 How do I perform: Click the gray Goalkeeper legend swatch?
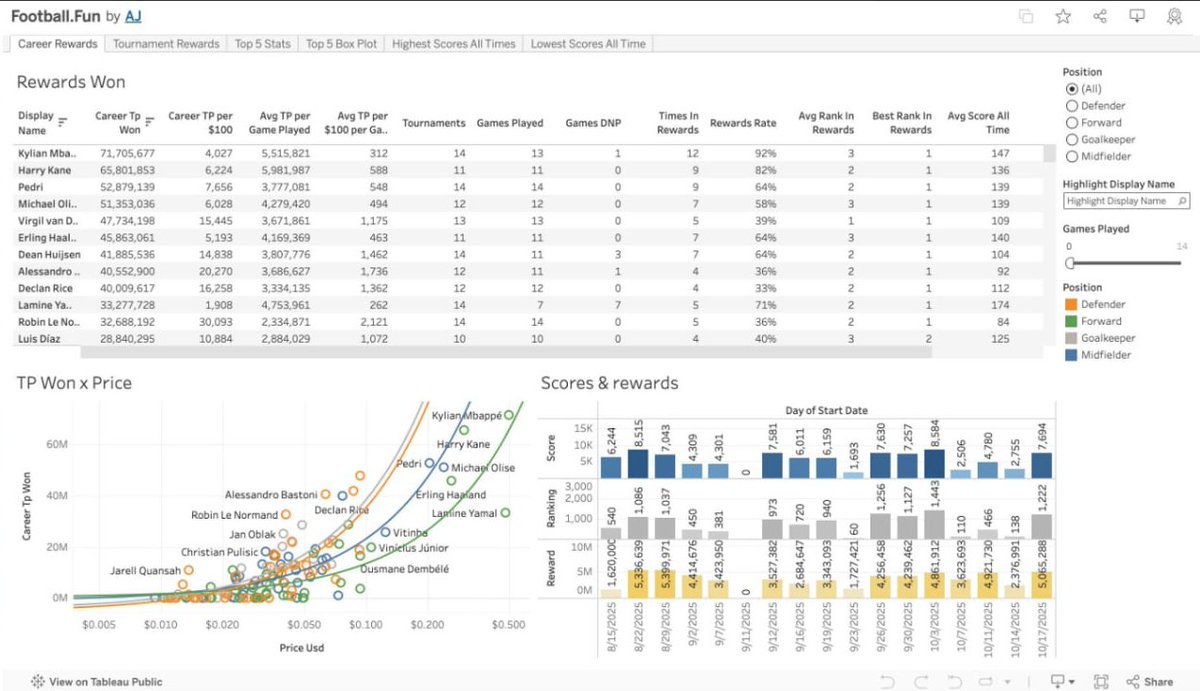tap(1070, 338)
